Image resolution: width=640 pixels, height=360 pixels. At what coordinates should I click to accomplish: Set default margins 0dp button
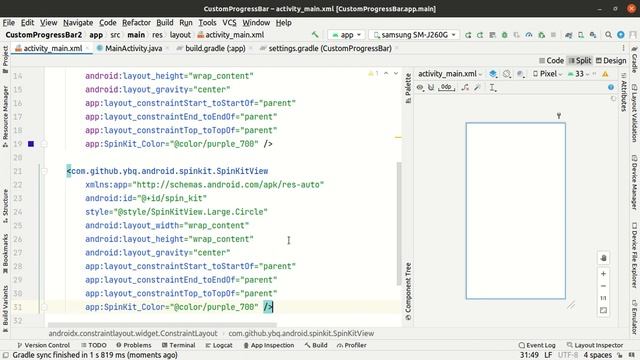[446, 87]
